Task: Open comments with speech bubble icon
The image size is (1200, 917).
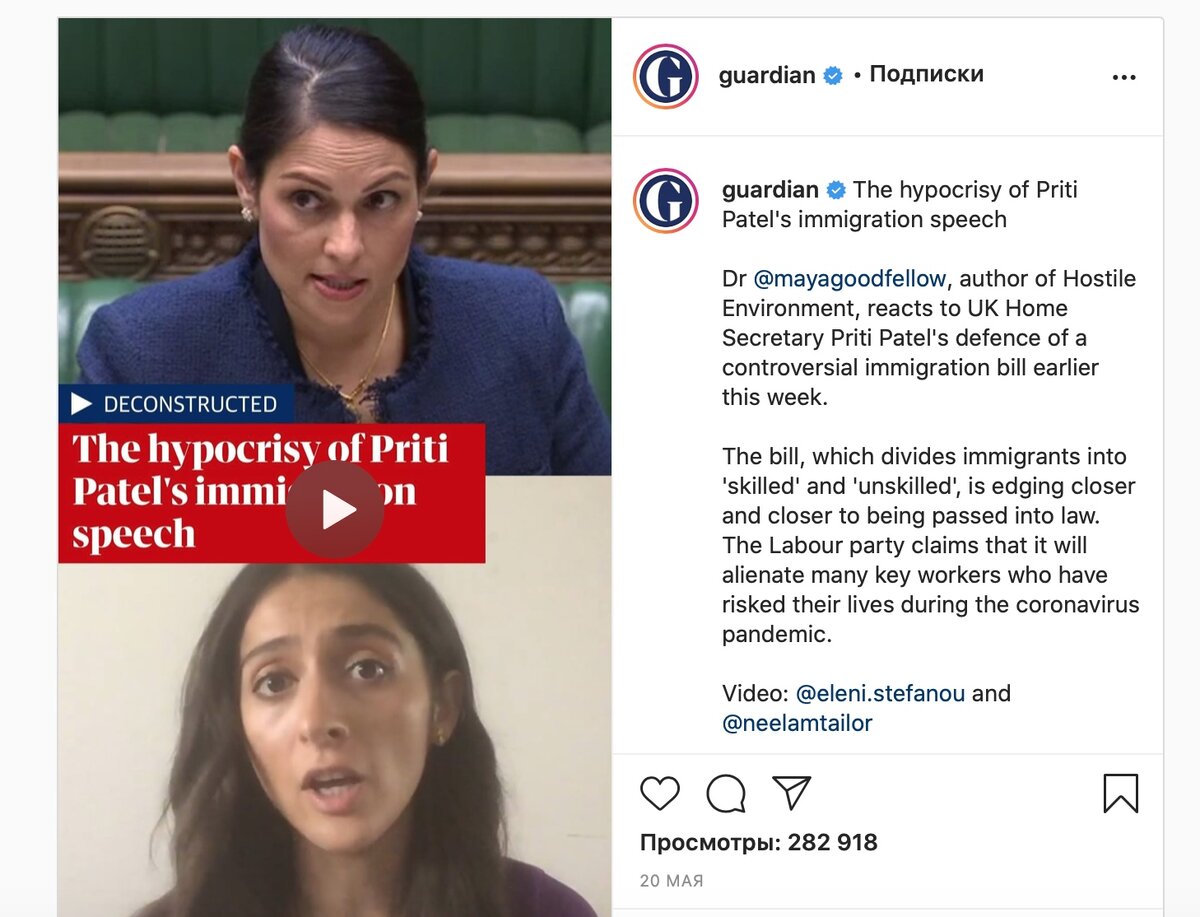Action: point(726,793)
